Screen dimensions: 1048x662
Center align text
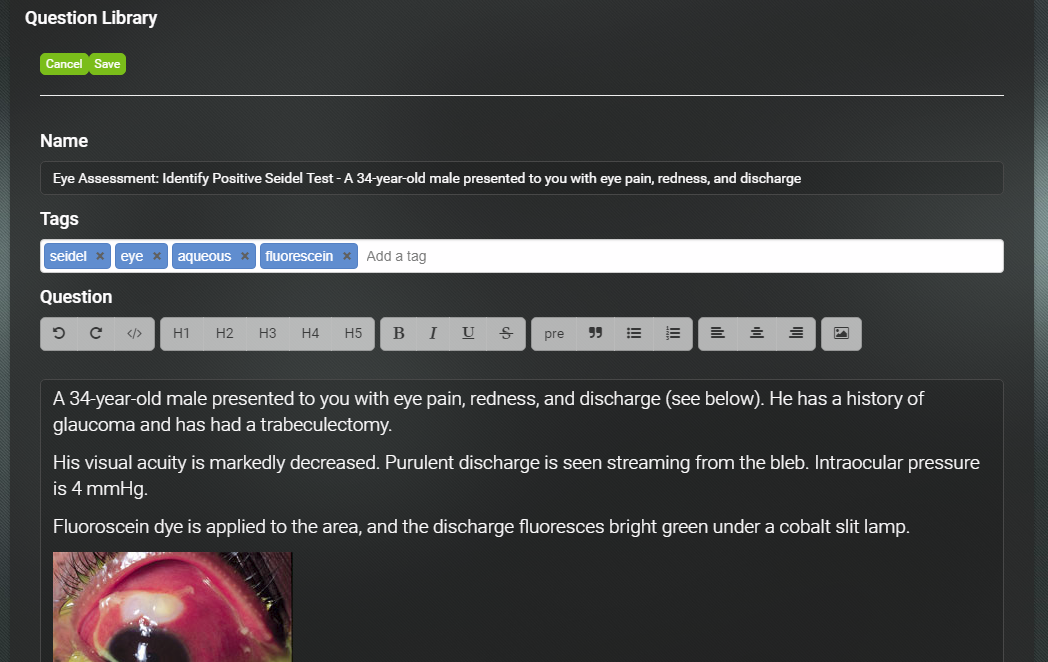tap(757, 333)
